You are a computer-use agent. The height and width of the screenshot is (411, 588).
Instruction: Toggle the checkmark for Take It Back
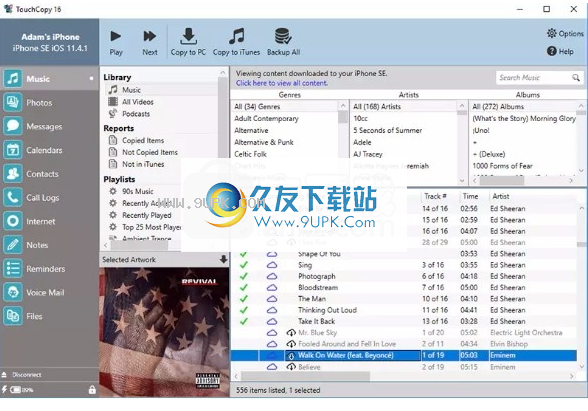tap(244, 321)
